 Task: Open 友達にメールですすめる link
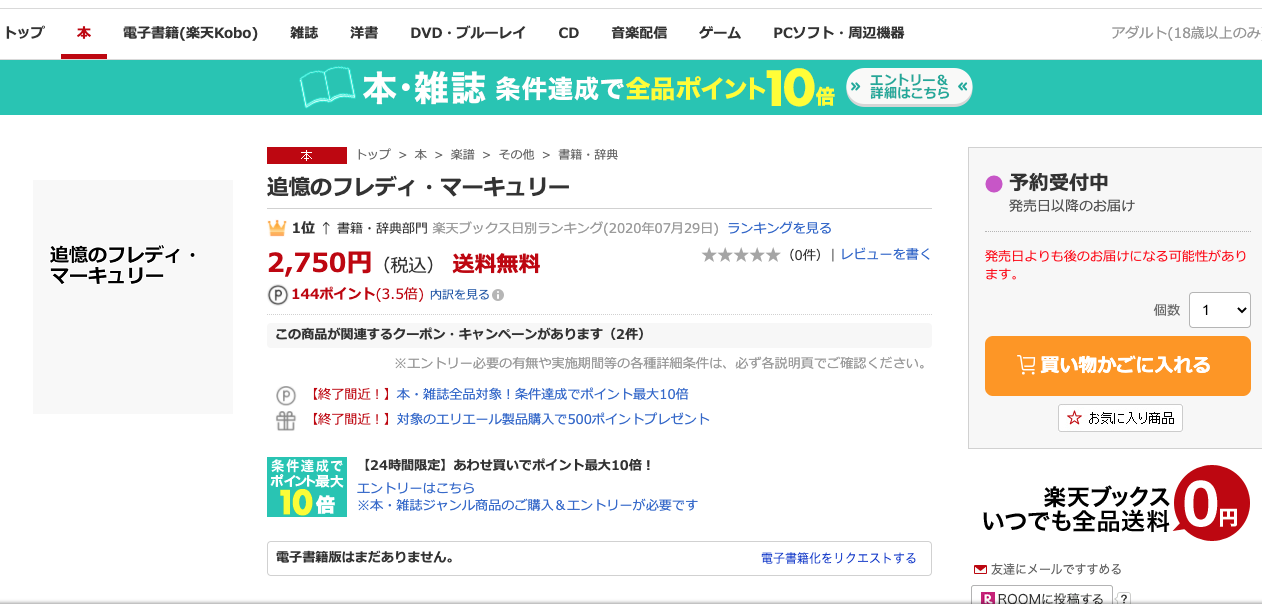click(1056, 569)
